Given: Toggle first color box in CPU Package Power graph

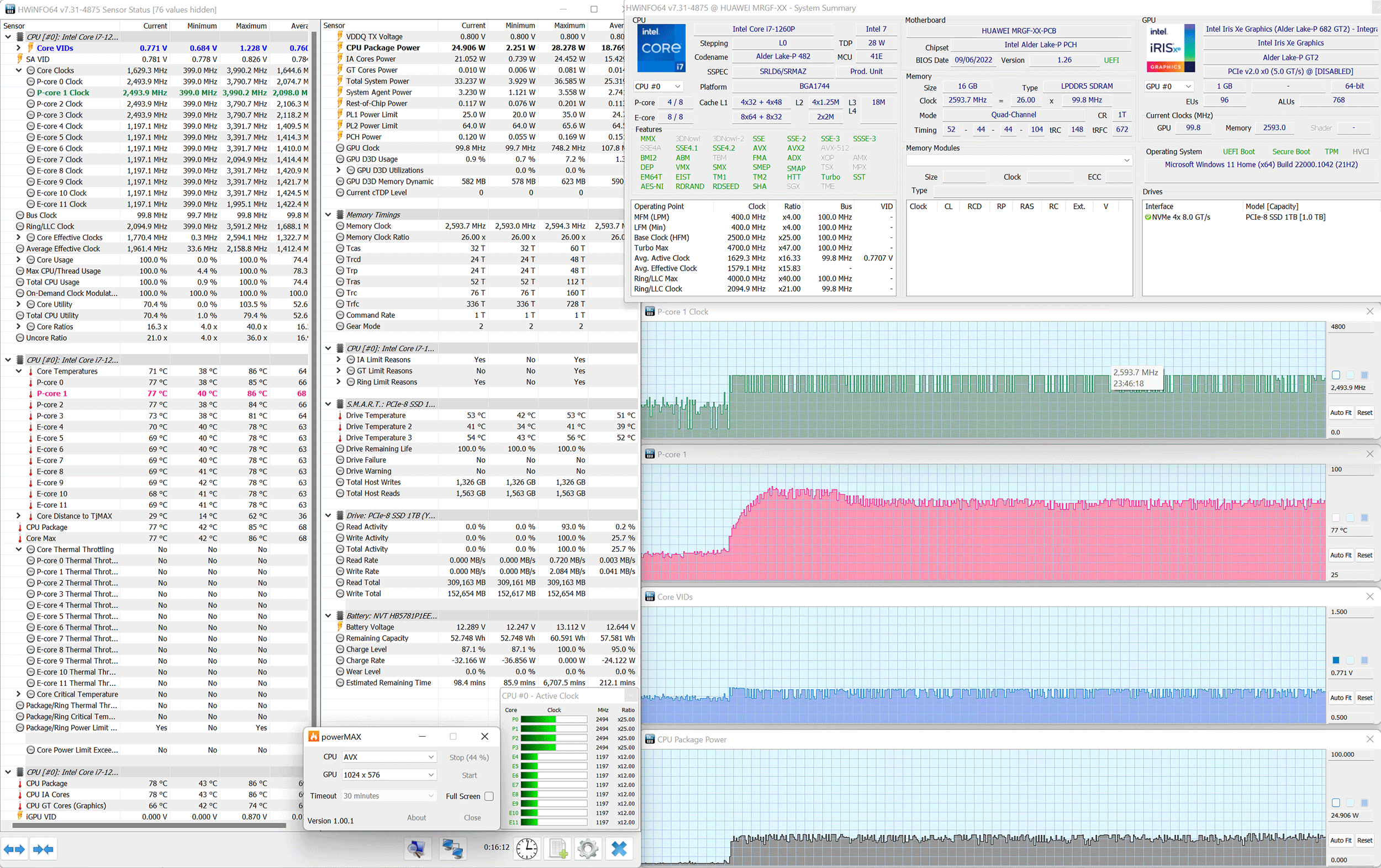Looking at the screenshot, I should pos(1336,803).
